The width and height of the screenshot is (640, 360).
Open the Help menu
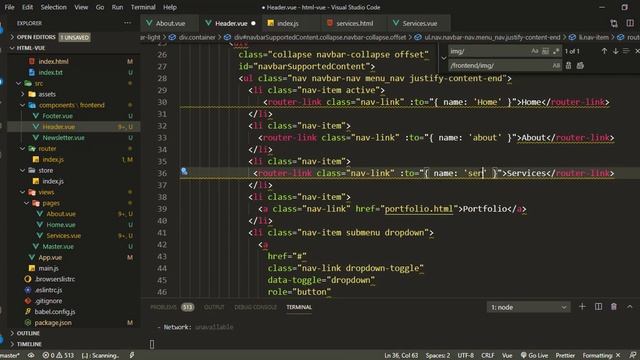click(x=170, y=7)
